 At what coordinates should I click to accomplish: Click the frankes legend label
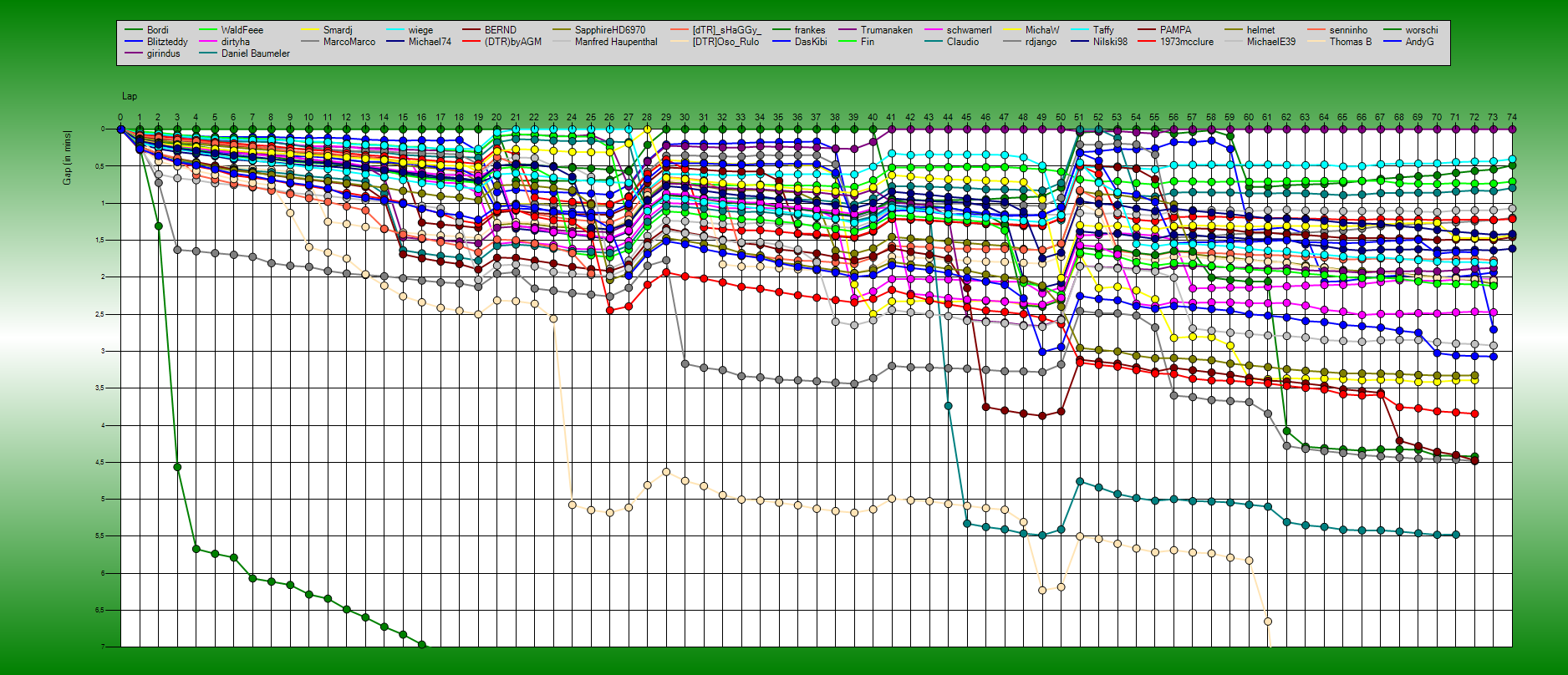point(809,30)
